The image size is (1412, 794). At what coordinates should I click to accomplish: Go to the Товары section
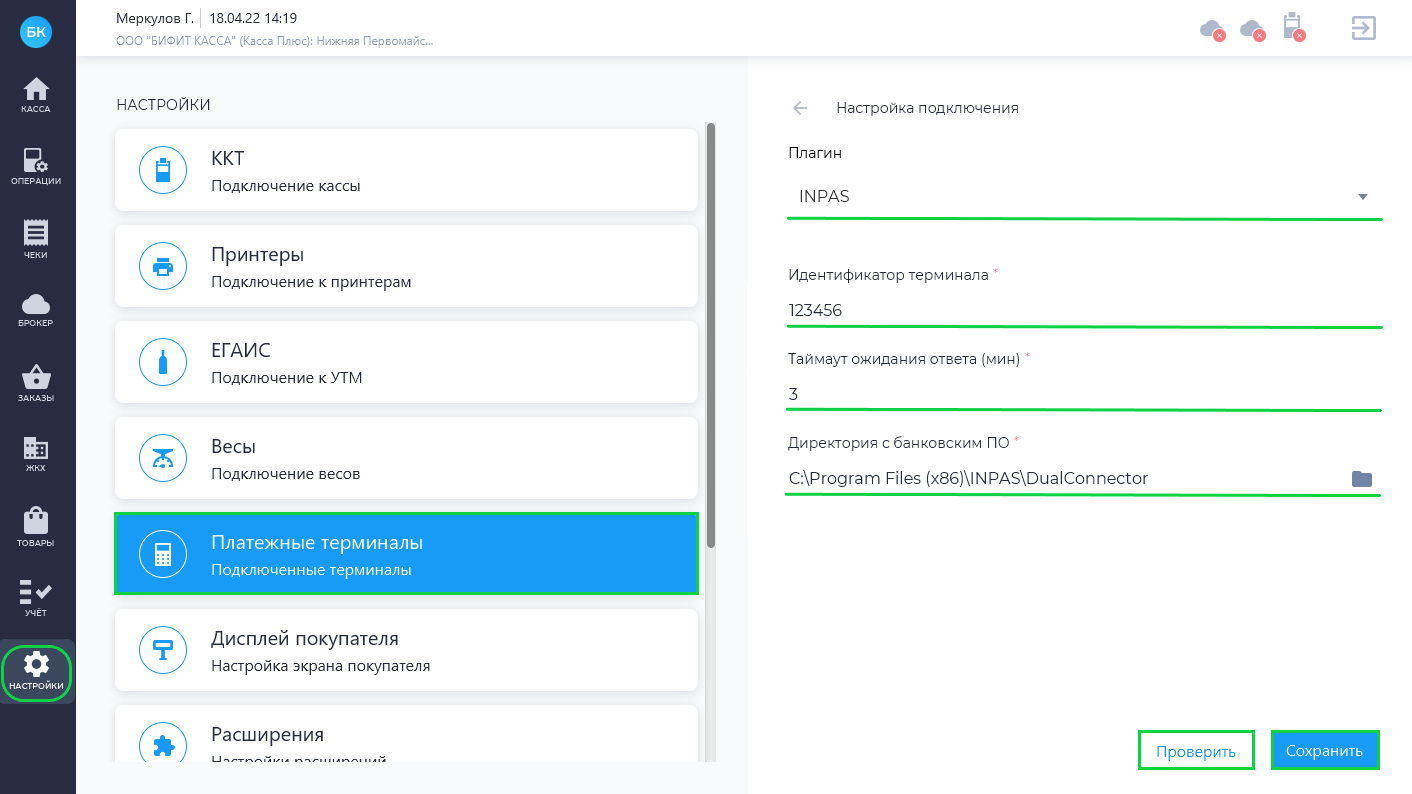click(36, 527)
